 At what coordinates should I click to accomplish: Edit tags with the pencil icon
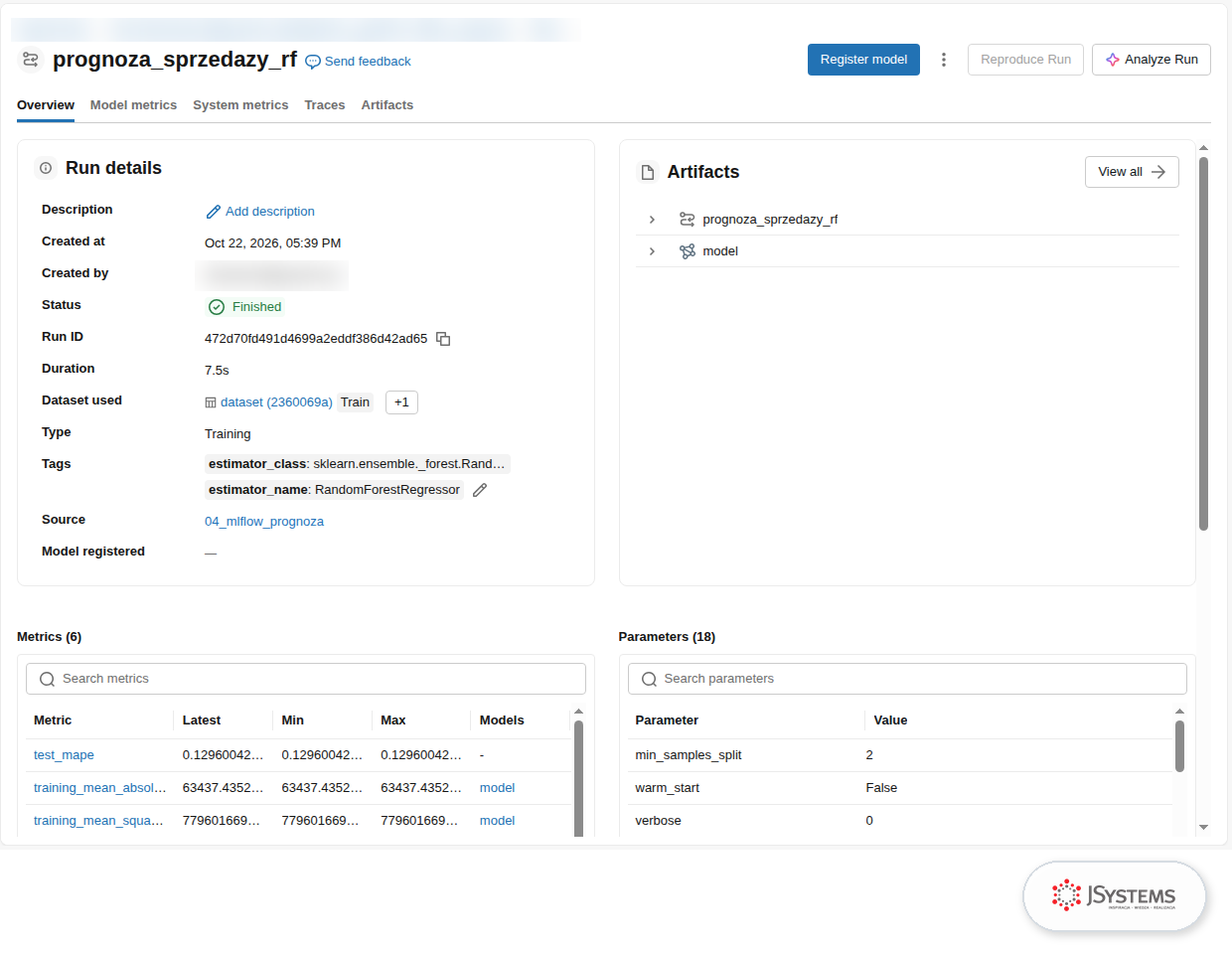(480, 490)
